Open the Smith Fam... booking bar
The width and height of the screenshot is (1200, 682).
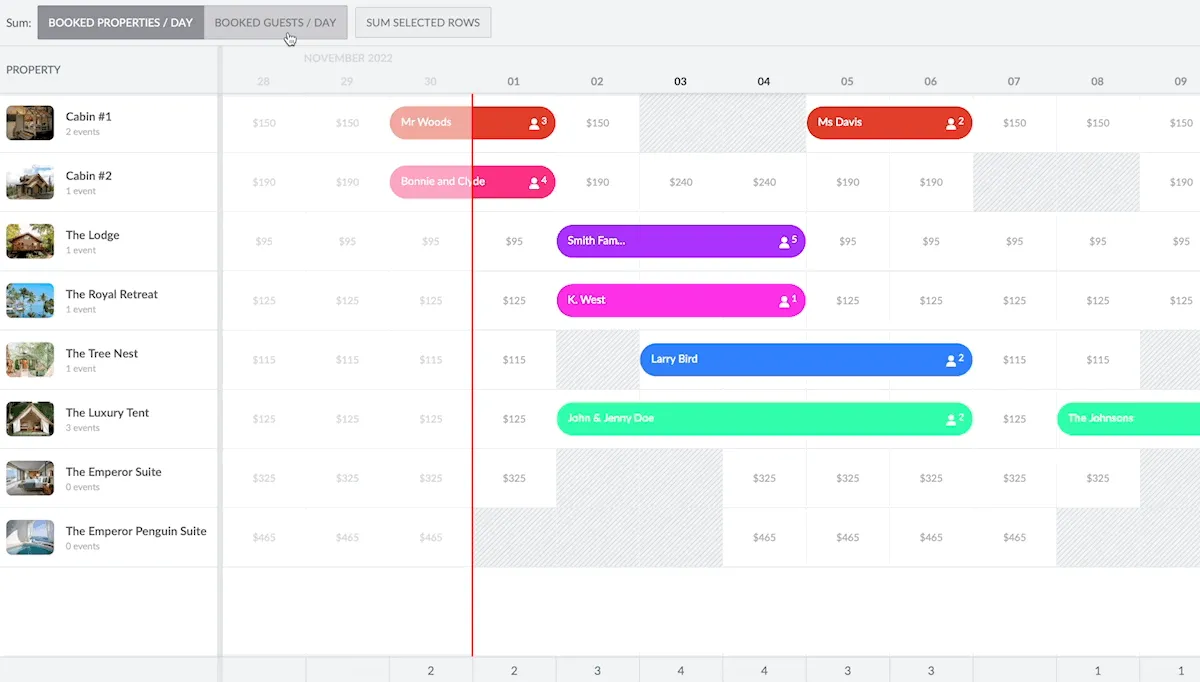[x=681, y=241]
